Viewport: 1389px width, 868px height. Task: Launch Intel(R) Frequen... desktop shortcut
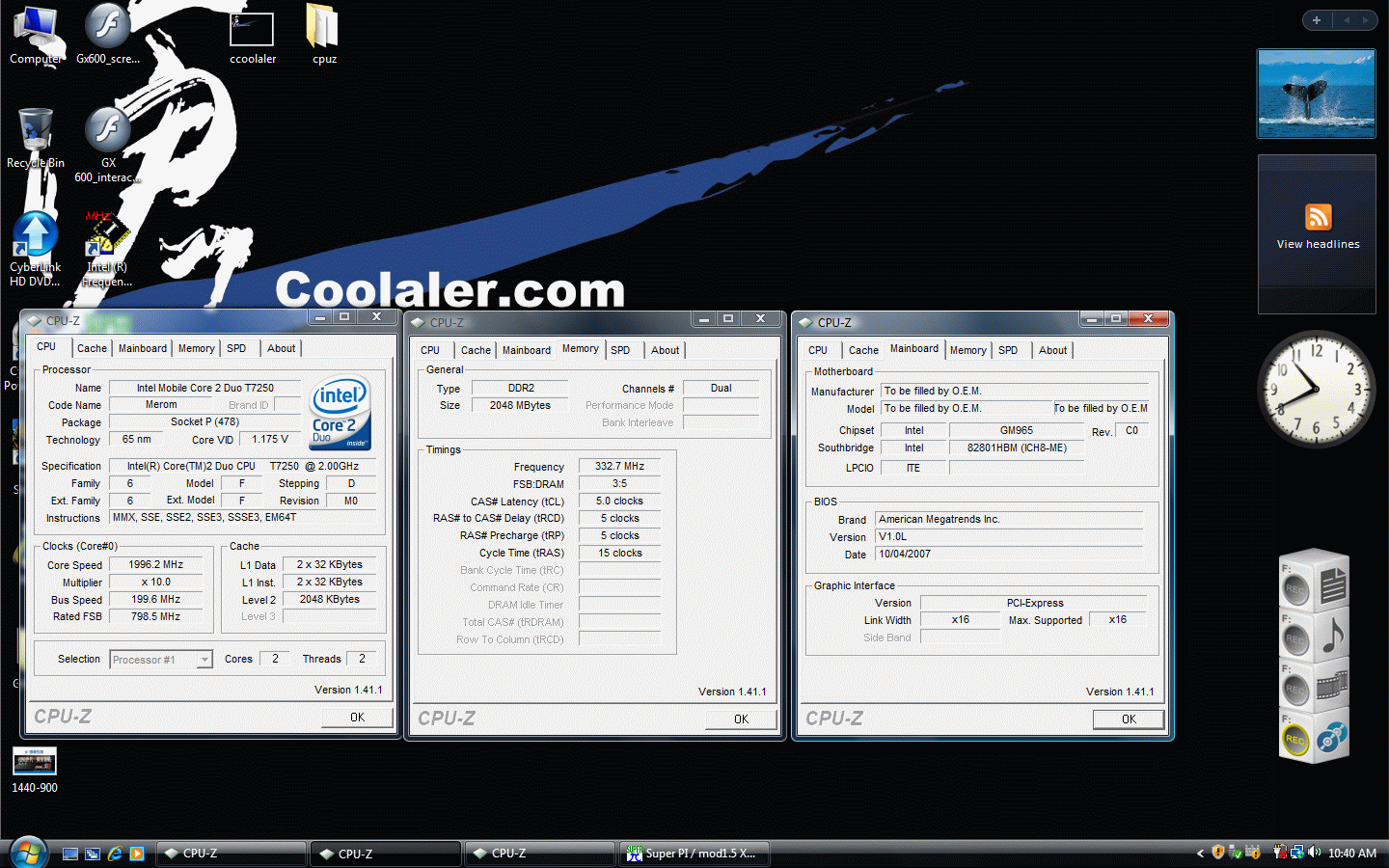click(x=107, y=249)
